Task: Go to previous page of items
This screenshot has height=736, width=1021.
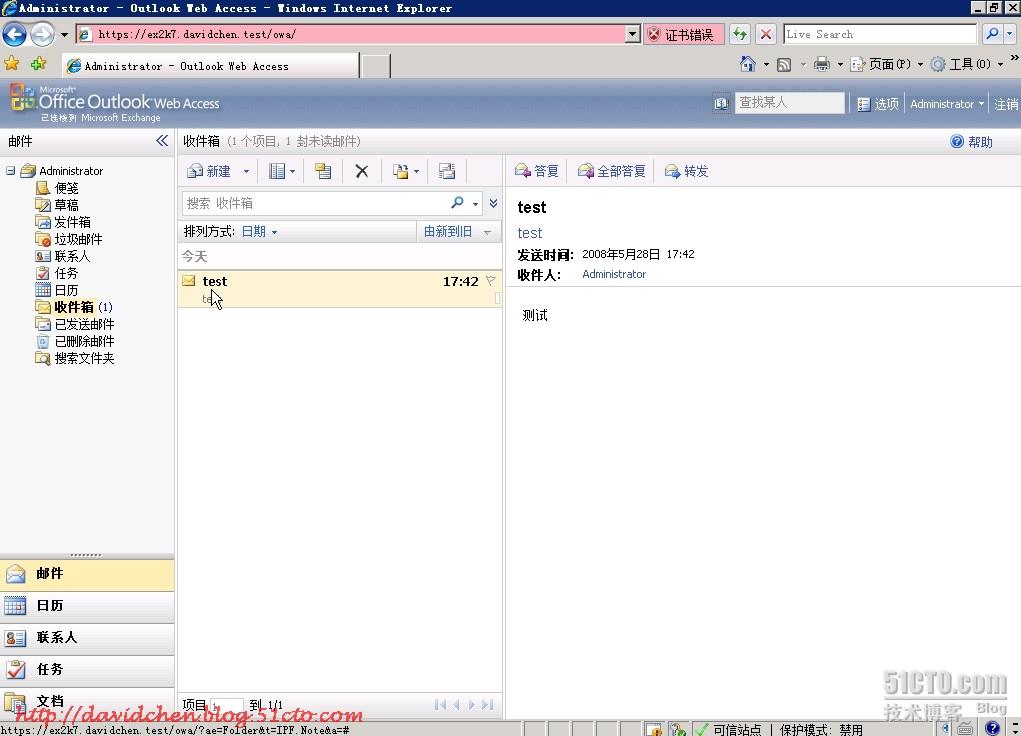Action: point(456,705)
